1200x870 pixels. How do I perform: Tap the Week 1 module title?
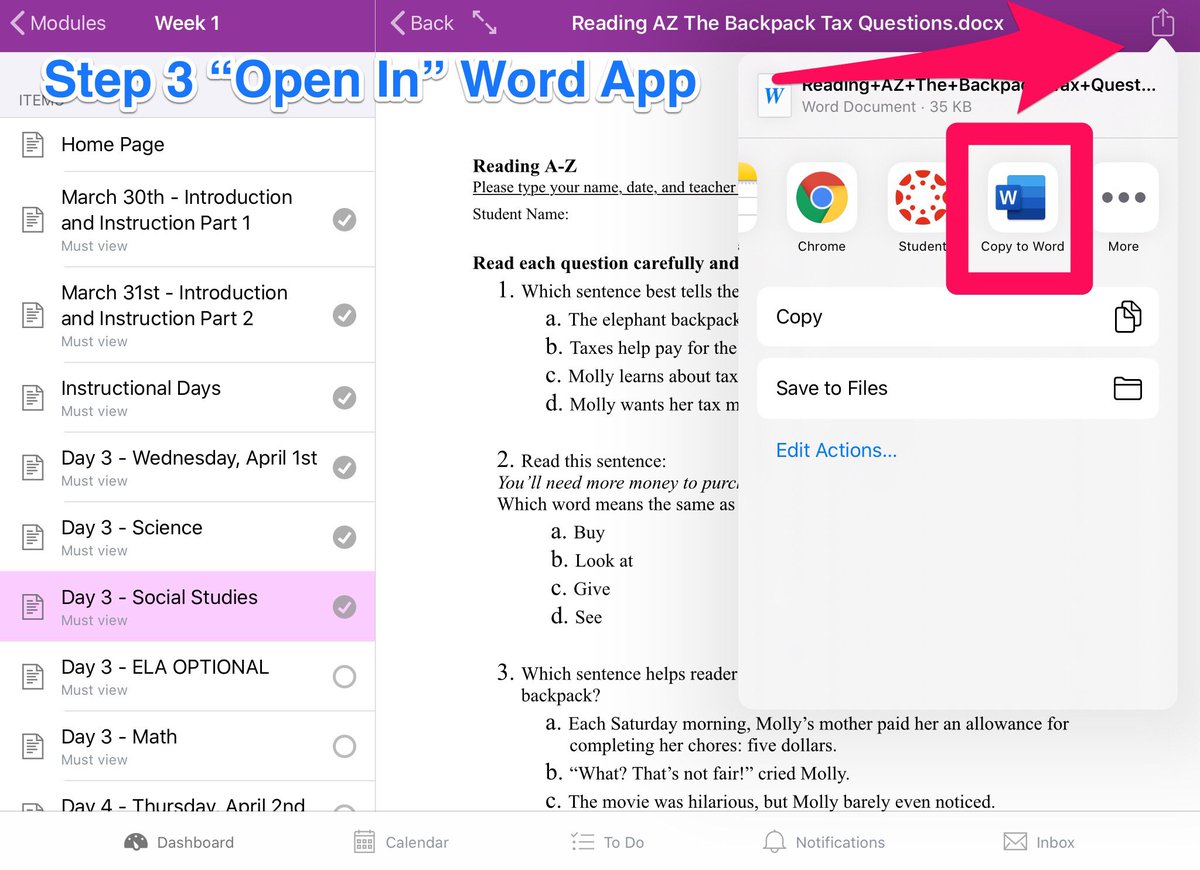[187, 23]
